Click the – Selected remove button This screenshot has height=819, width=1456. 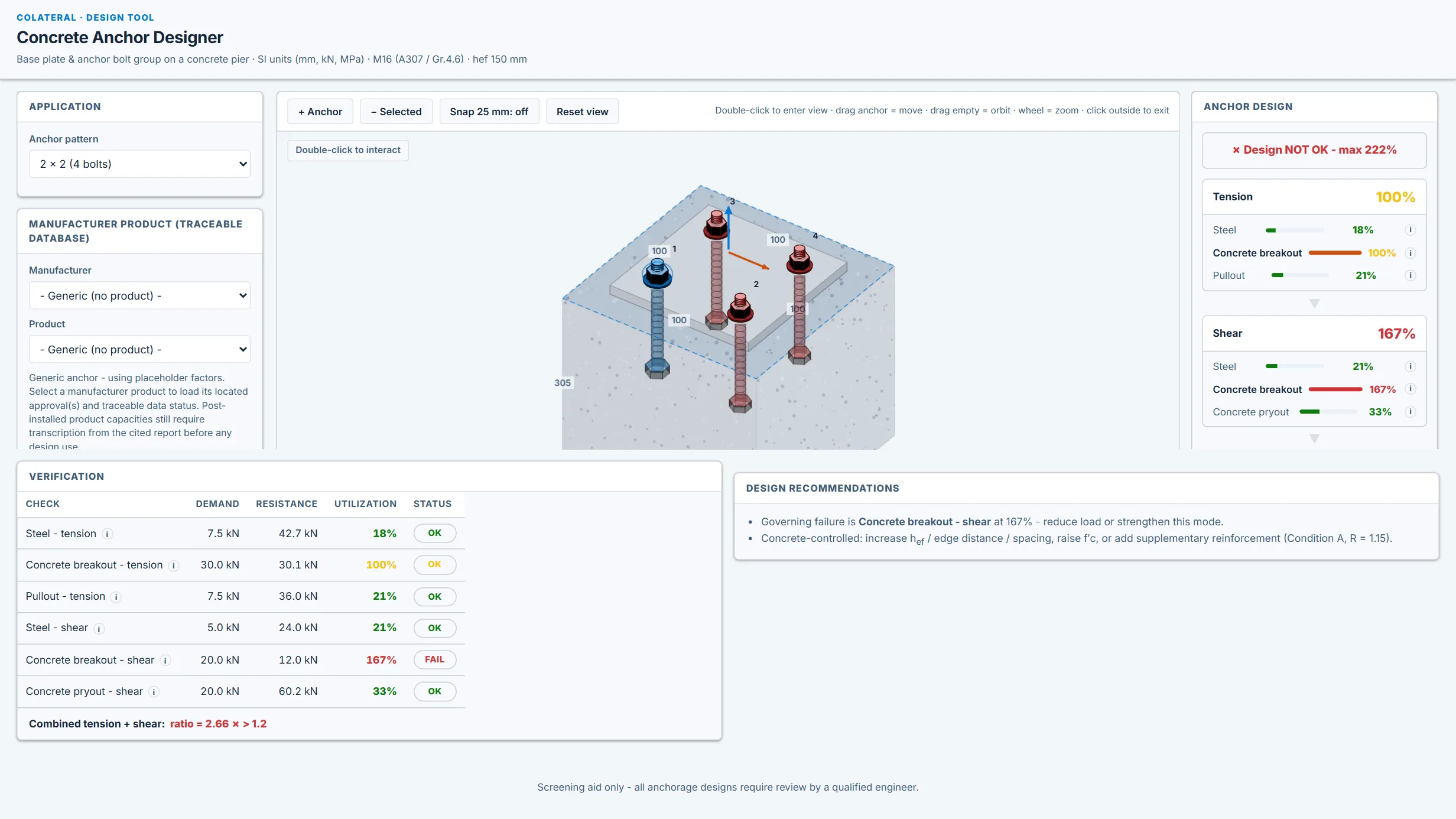point(396,112)
